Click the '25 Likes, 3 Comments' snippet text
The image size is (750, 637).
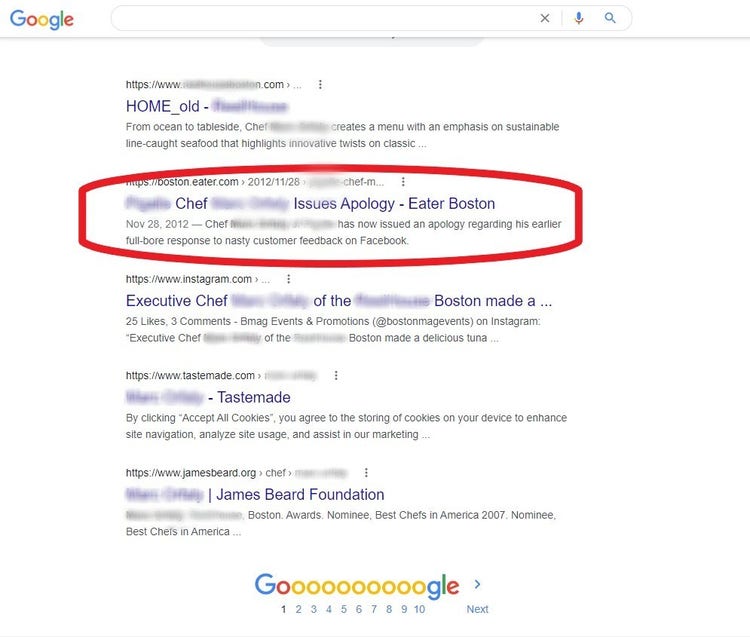[178, 321]
